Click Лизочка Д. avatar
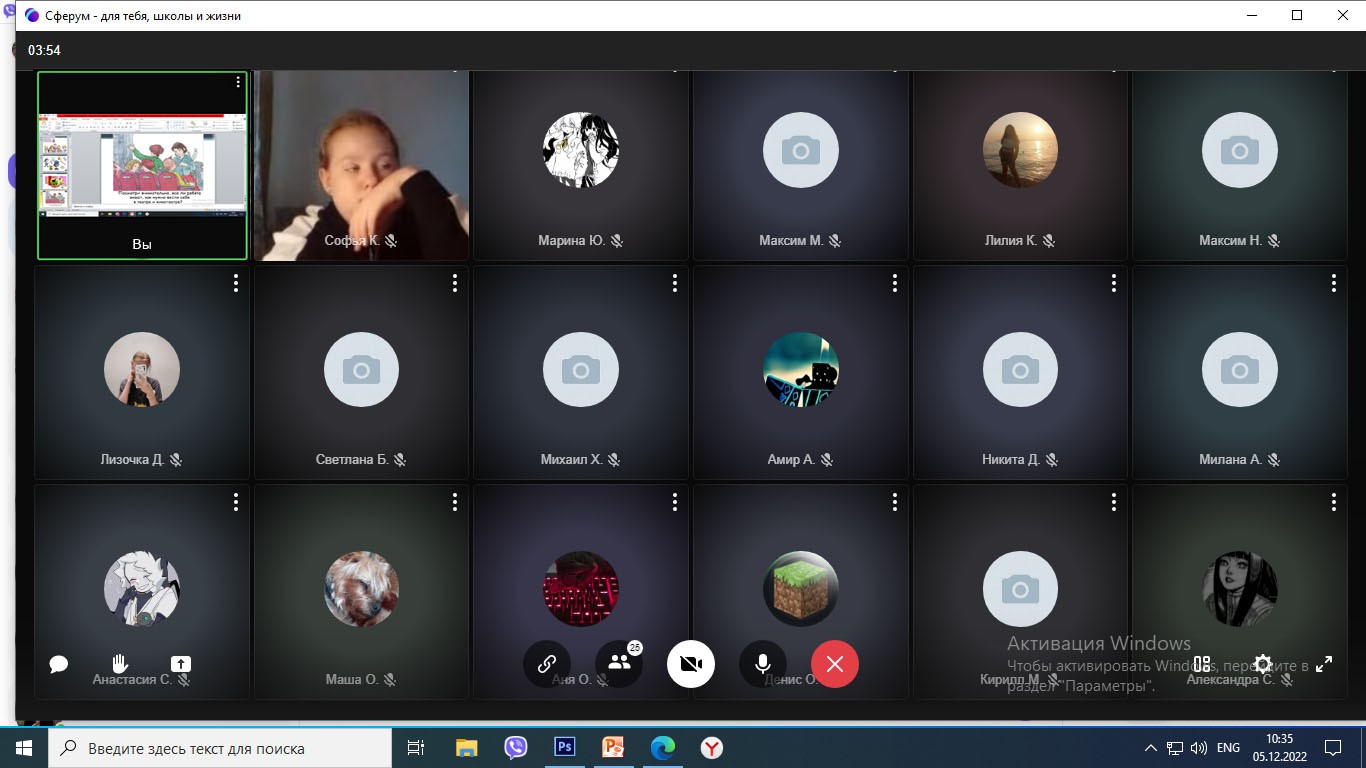Image resolution: width=1366 pixels, height=768 pixels. [x=142, y=369]
